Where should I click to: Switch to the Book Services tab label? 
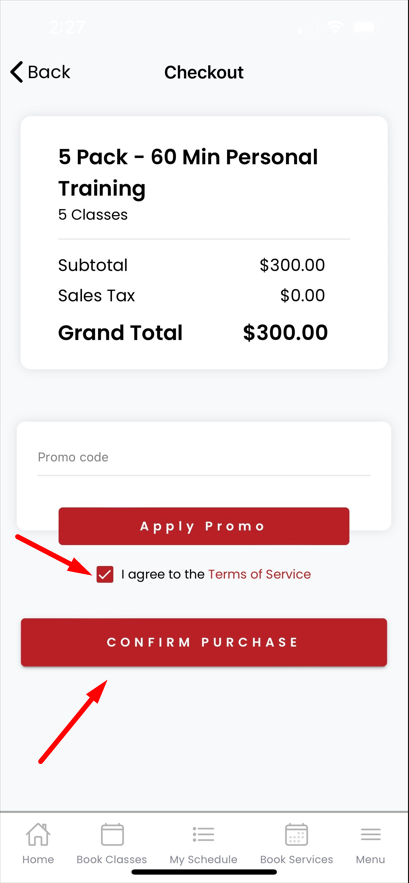(x=296, y=860)
